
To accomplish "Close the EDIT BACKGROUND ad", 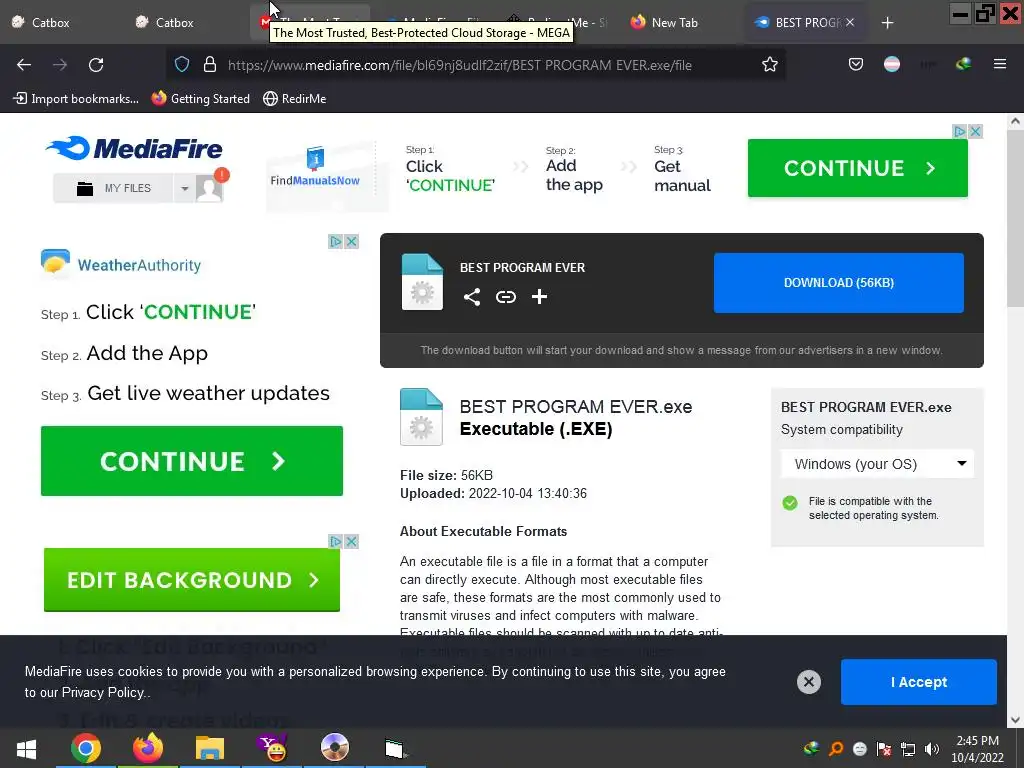I will click(x=352, y=541).
